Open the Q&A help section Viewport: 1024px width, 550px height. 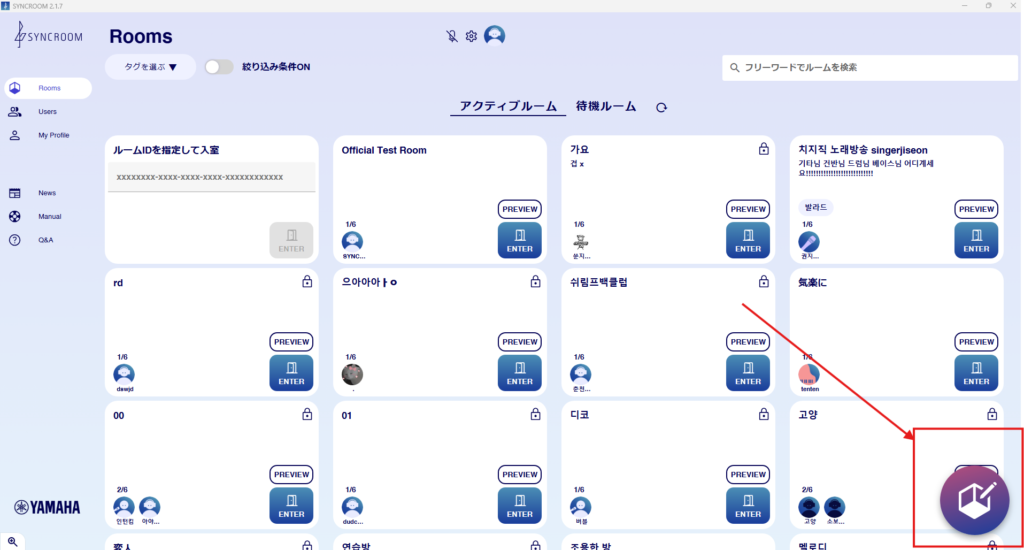(46, 240)
